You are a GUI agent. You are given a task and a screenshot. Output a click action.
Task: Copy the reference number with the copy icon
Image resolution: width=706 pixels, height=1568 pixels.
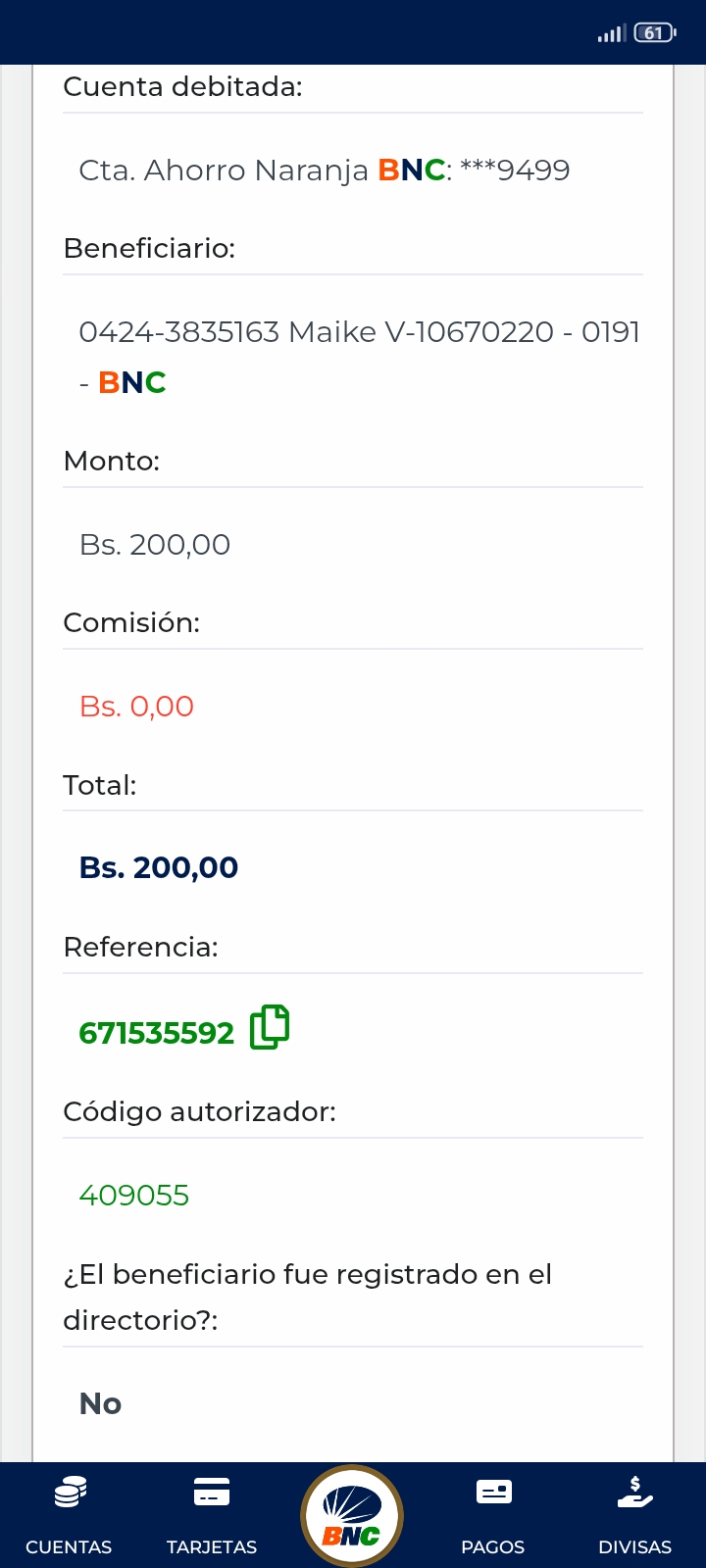click(x=270, y=1028)
